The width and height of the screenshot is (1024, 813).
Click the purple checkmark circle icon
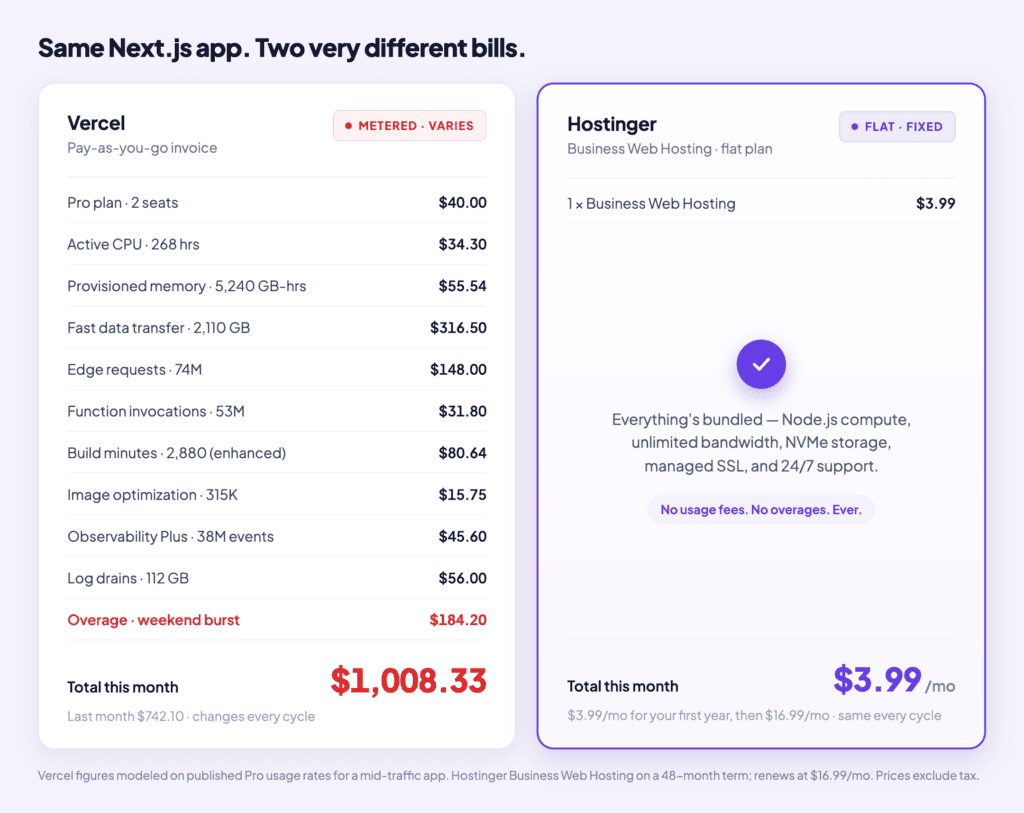(761, 364)
